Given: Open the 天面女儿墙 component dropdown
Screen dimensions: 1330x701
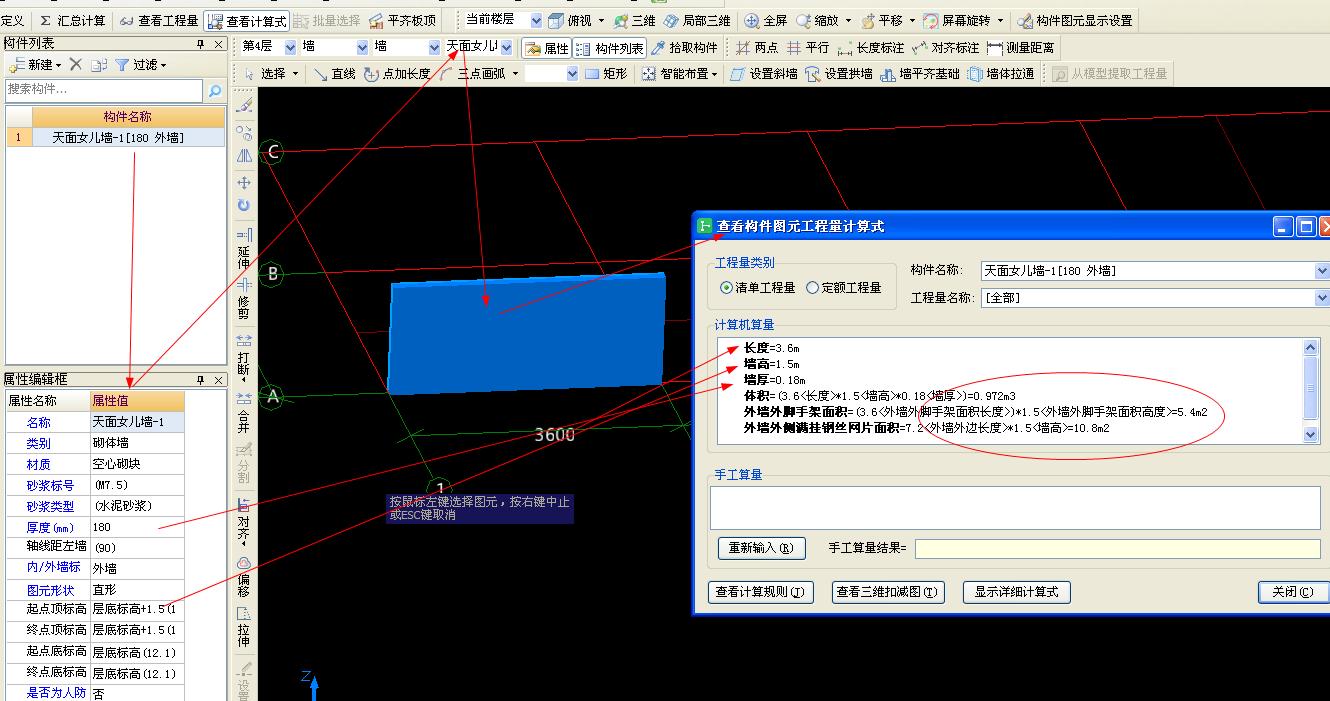Looking at the screenshot, I should (507, 48).
